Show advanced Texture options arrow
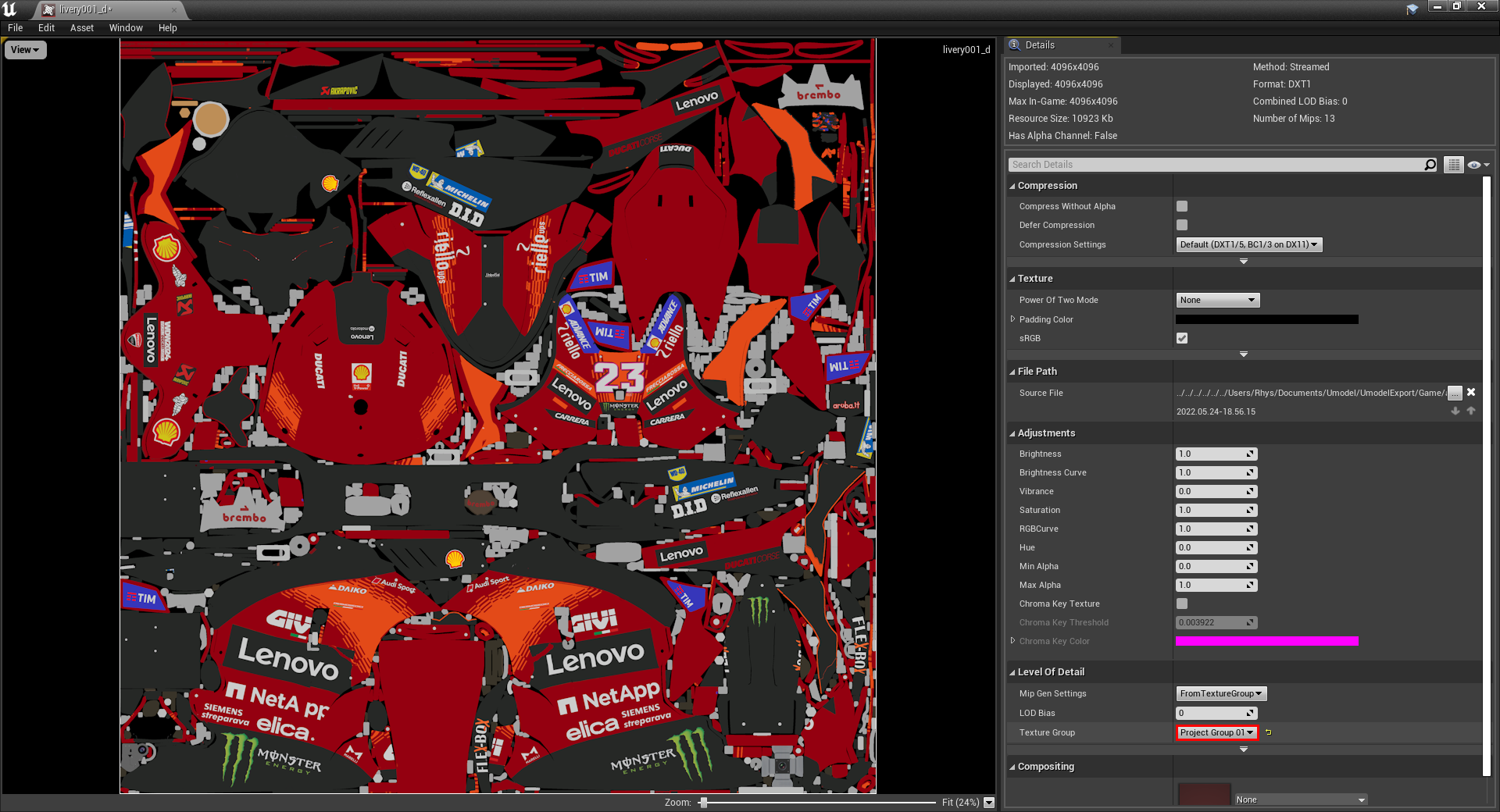 1244,354
